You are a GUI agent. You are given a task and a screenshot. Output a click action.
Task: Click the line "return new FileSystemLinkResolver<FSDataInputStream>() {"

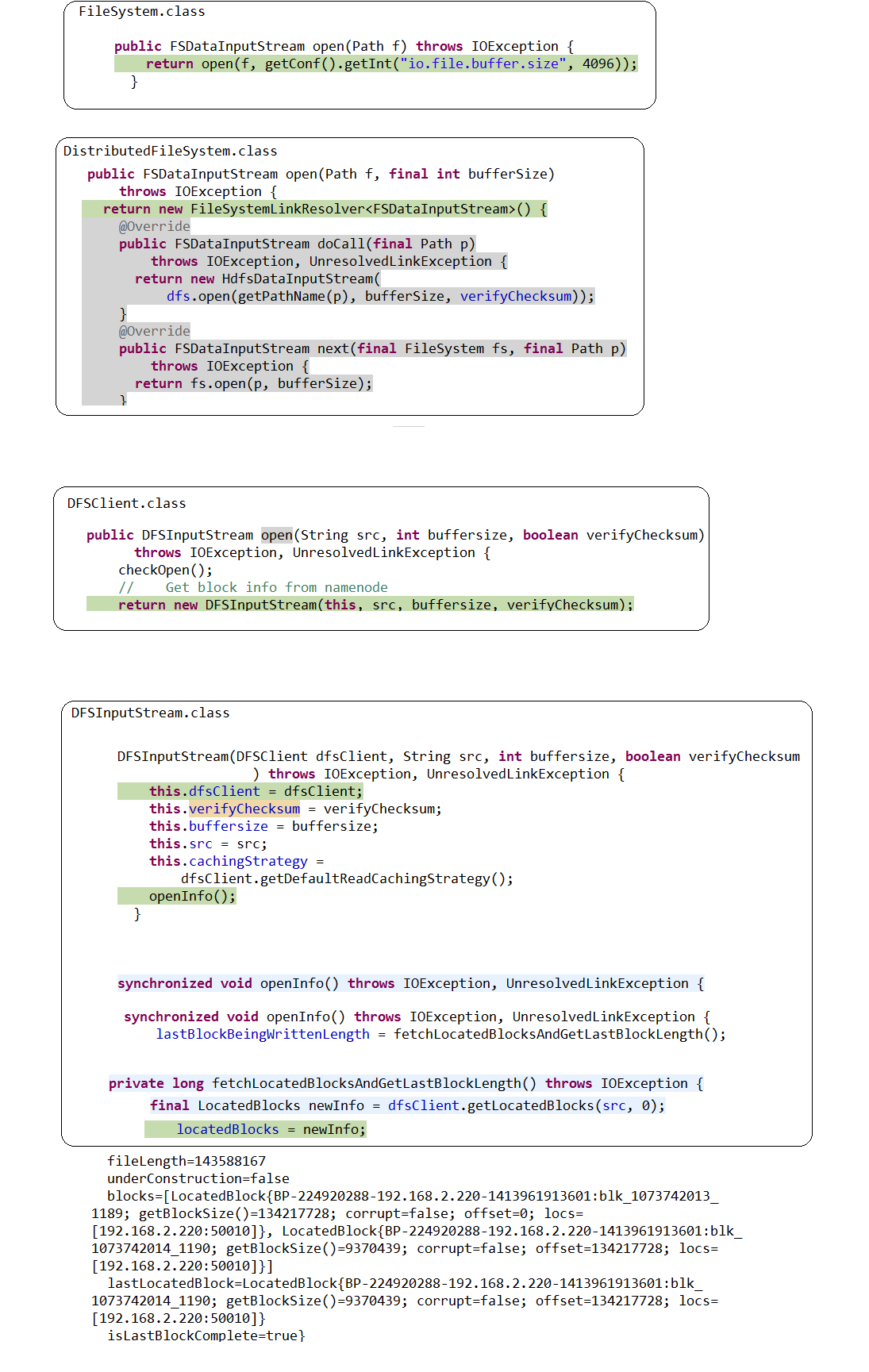[325, 209]
